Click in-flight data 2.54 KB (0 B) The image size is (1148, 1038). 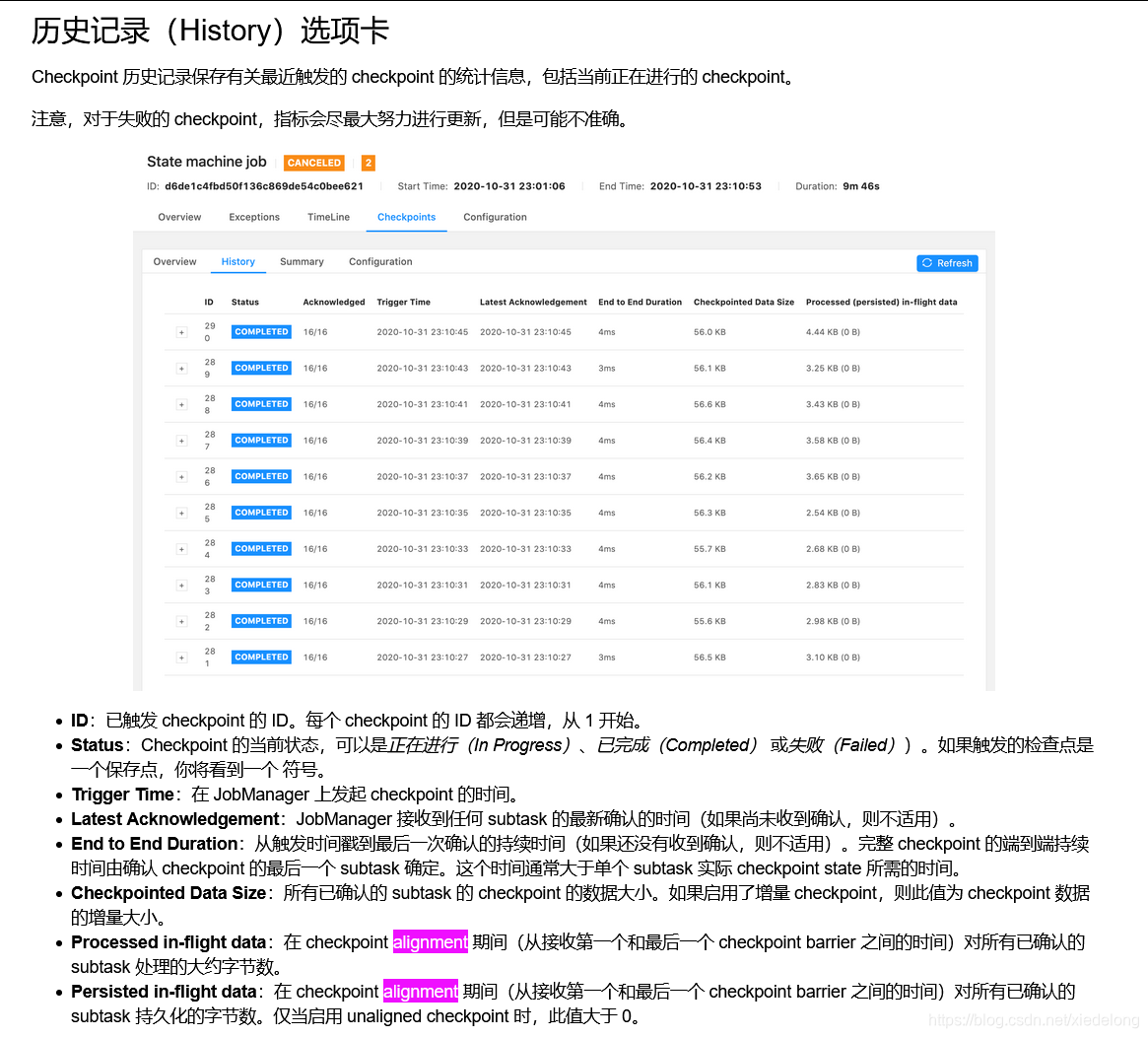(834, 513)
